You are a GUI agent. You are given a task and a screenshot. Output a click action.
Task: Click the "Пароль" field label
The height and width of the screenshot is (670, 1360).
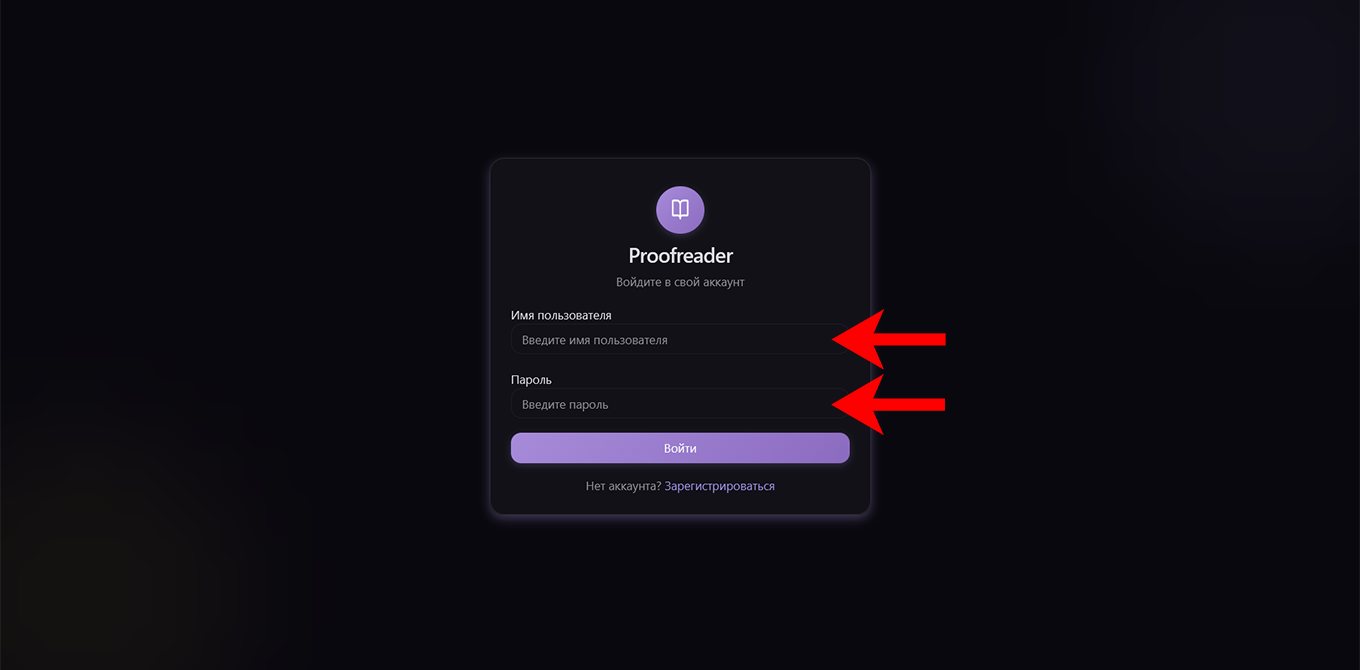(531, 380)
